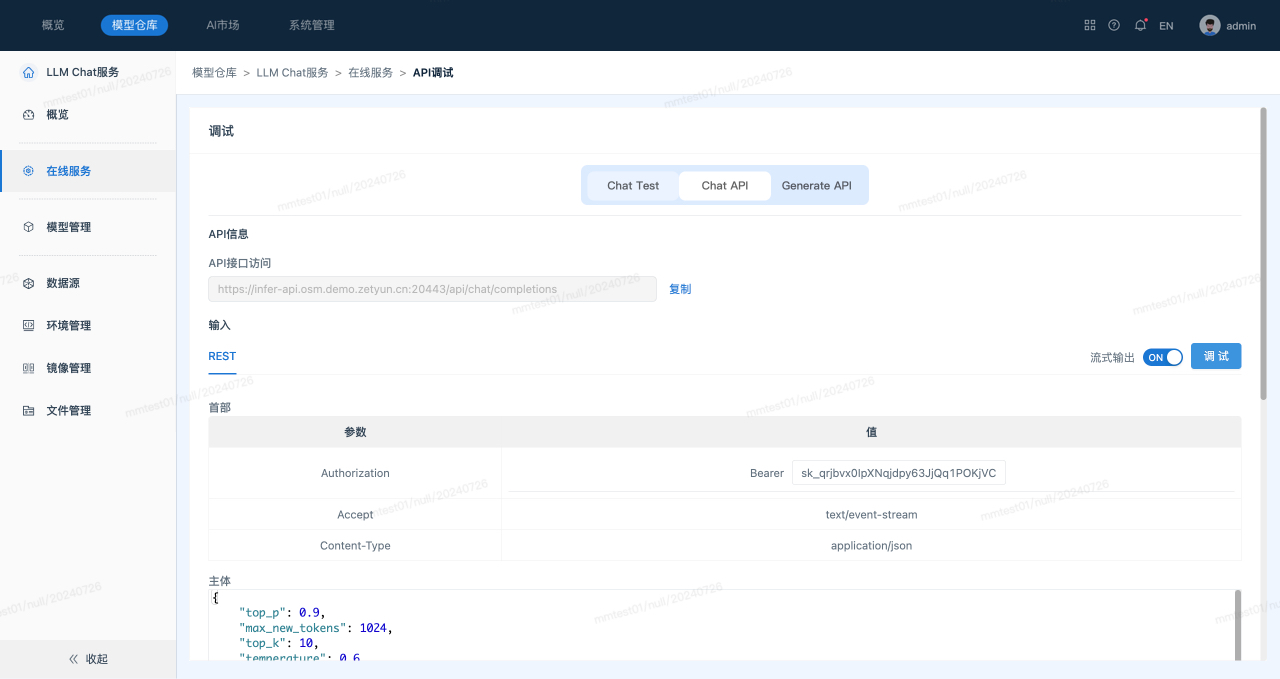1280x679 pixels.
Task: Open the AI市场 top menu
Action: [x=222, y=25]
